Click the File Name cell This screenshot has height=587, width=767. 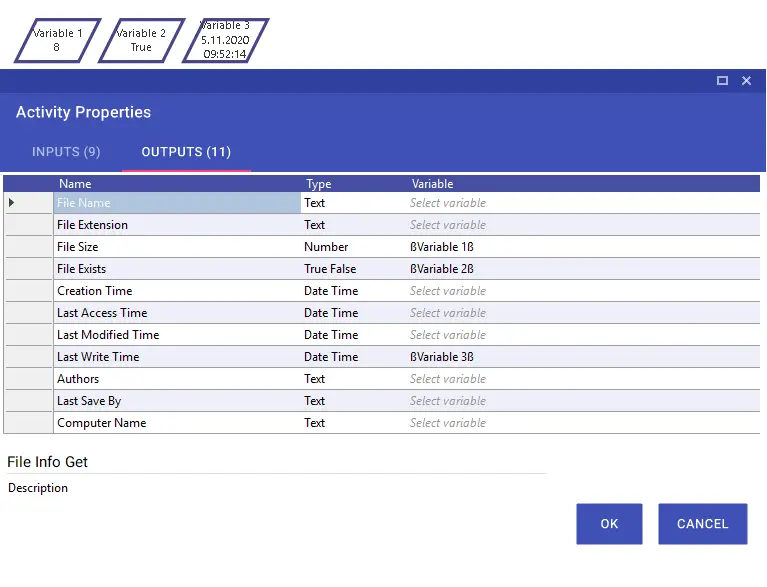[x=177, y=203]
